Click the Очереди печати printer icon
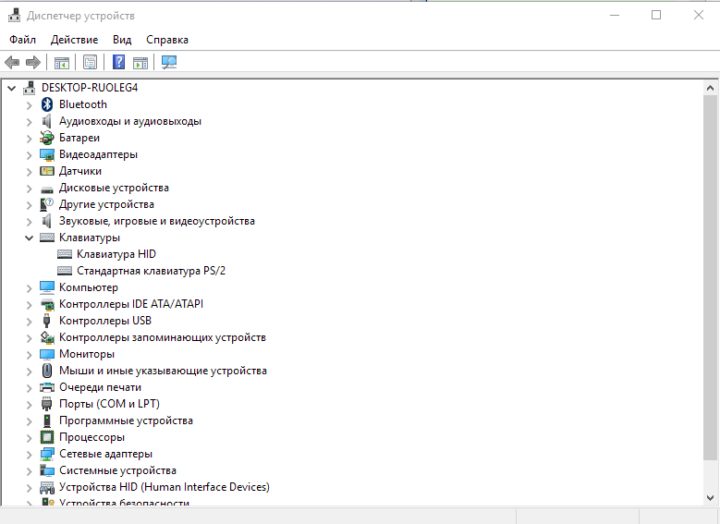 tap(47, 387)
